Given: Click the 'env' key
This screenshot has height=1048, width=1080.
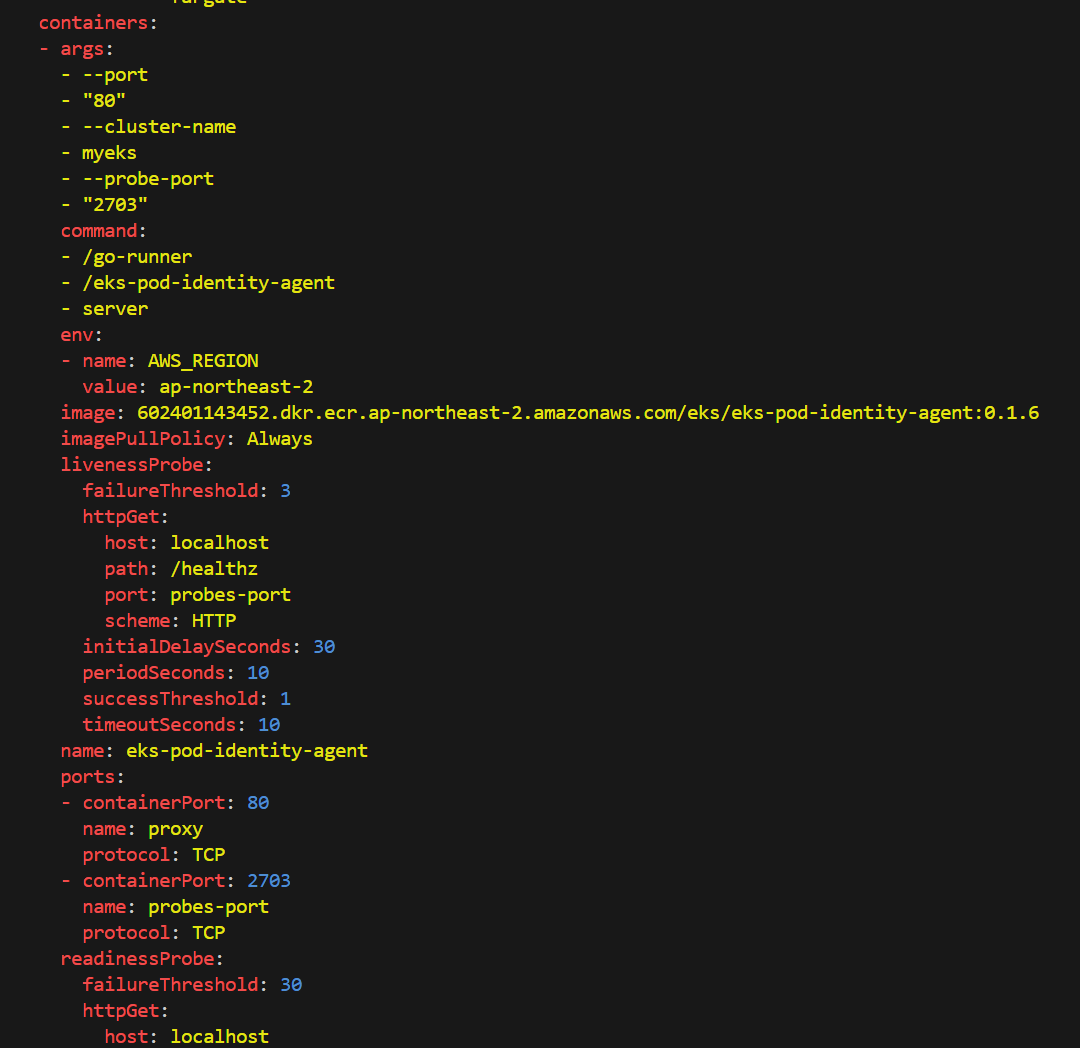Looking at the screenshot, I should [x=76, y=335].
